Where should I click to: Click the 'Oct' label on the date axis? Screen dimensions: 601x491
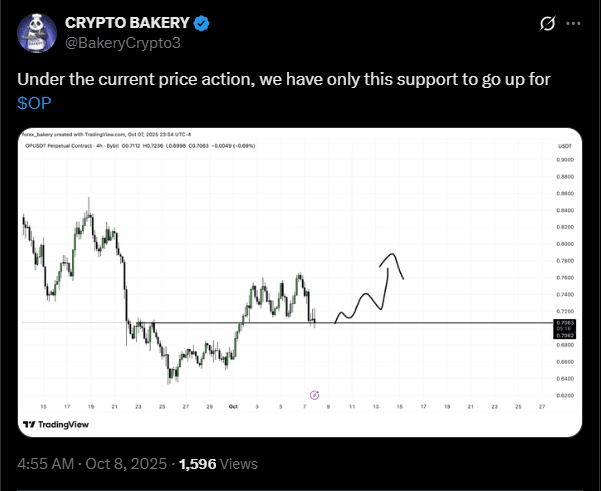[231, 407]
